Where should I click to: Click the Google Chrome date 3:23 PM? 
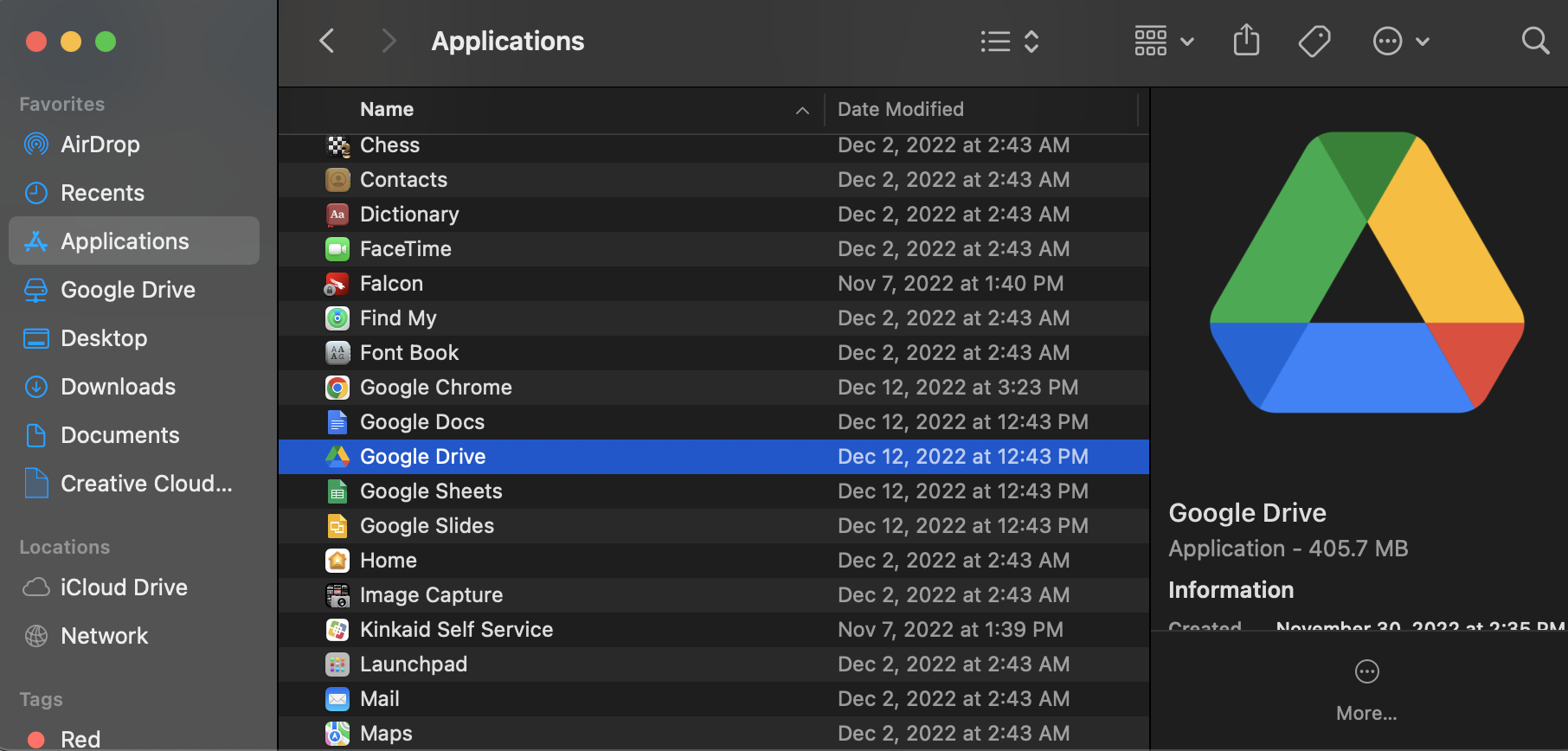click(958, 388)
